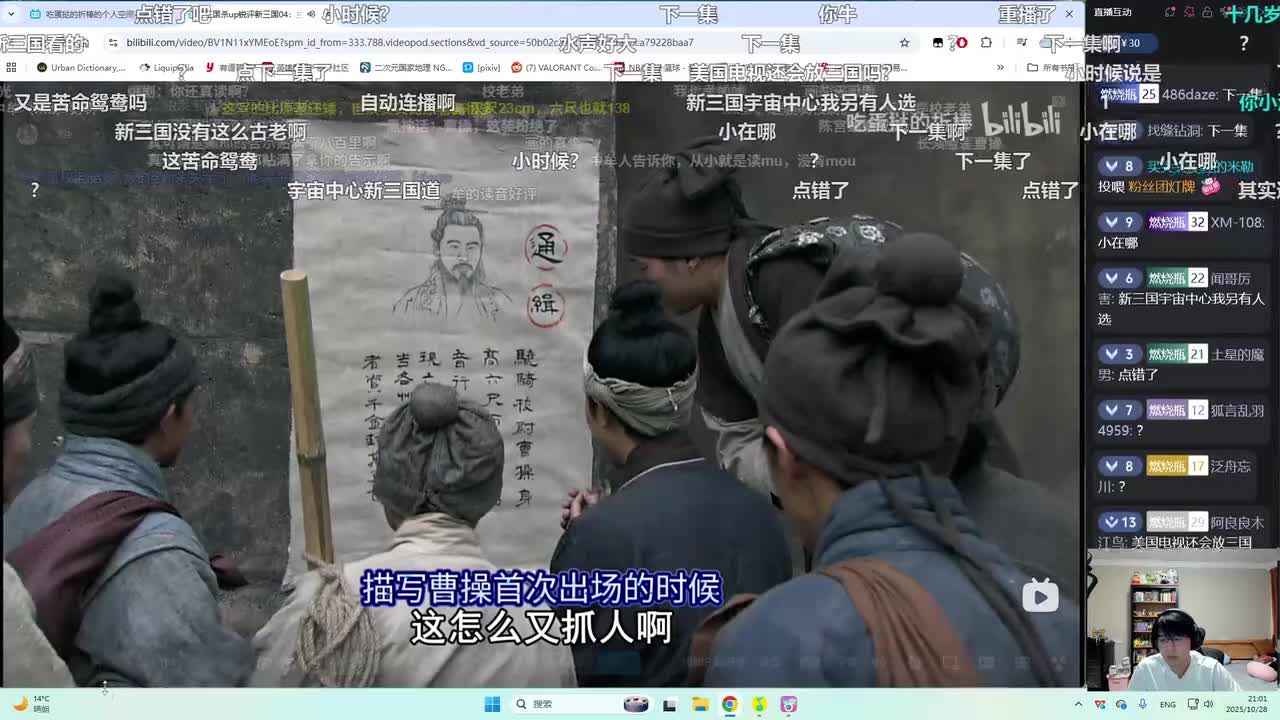The width and height of the screenshot is (1280, 720).
Task: View site information icon in address bar
Action: point(113,43)
